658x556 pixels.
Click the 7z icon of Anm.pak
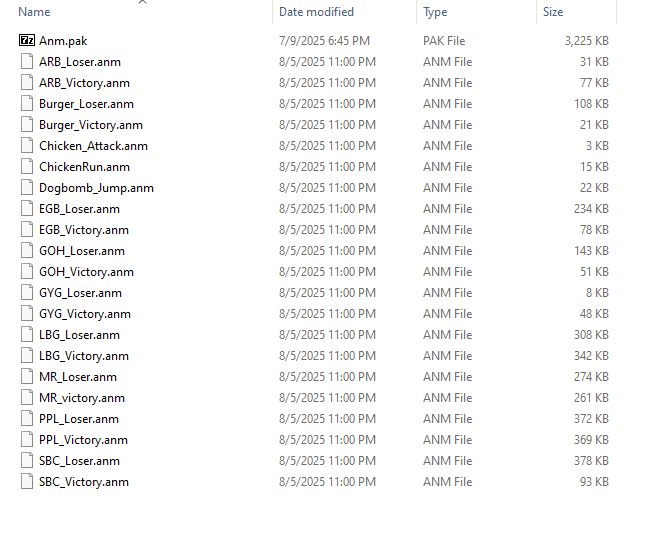[27, 40]
